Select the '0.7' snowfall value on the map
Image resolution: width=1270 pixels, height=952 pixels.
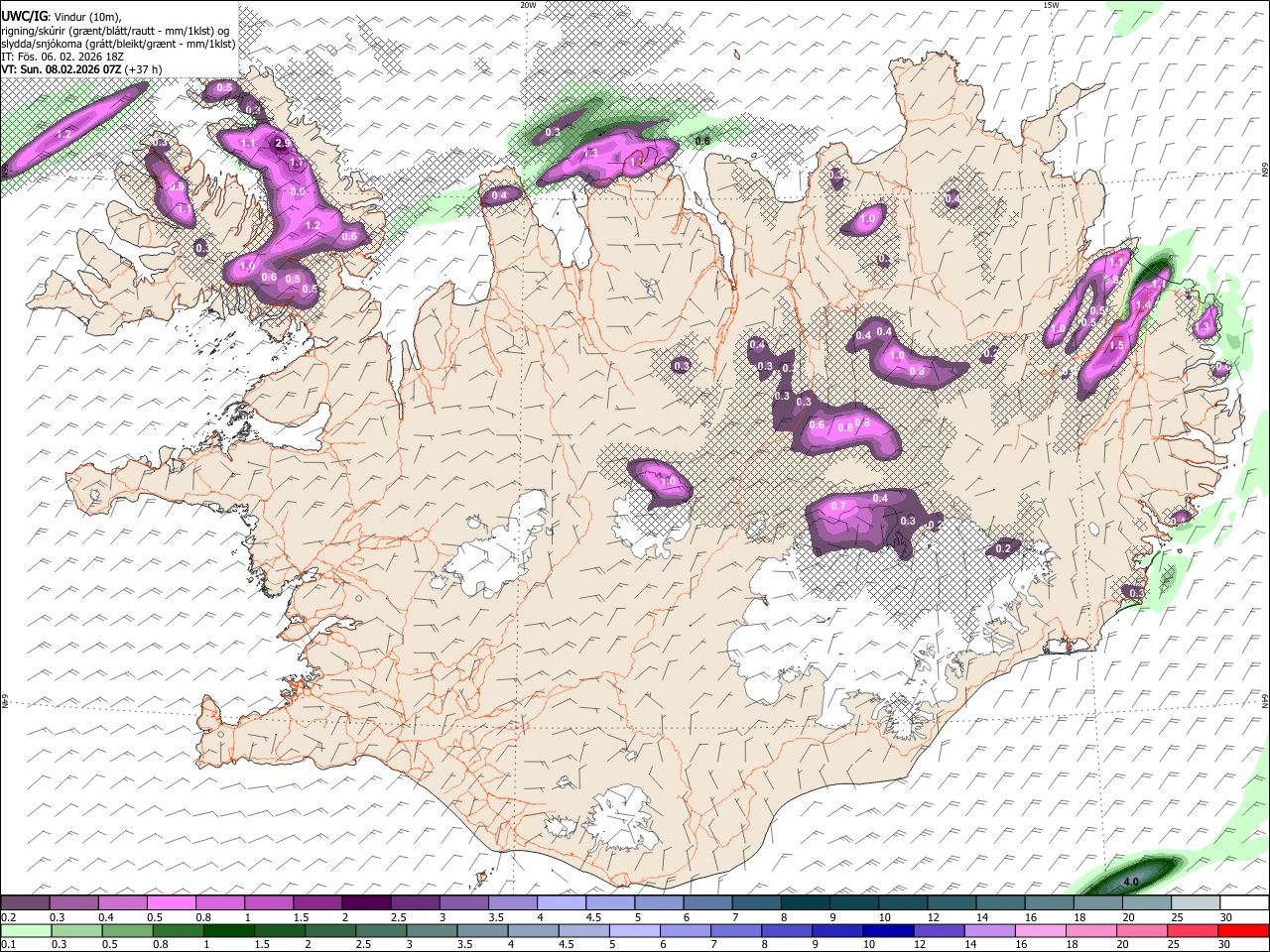(x=838, y=506)
